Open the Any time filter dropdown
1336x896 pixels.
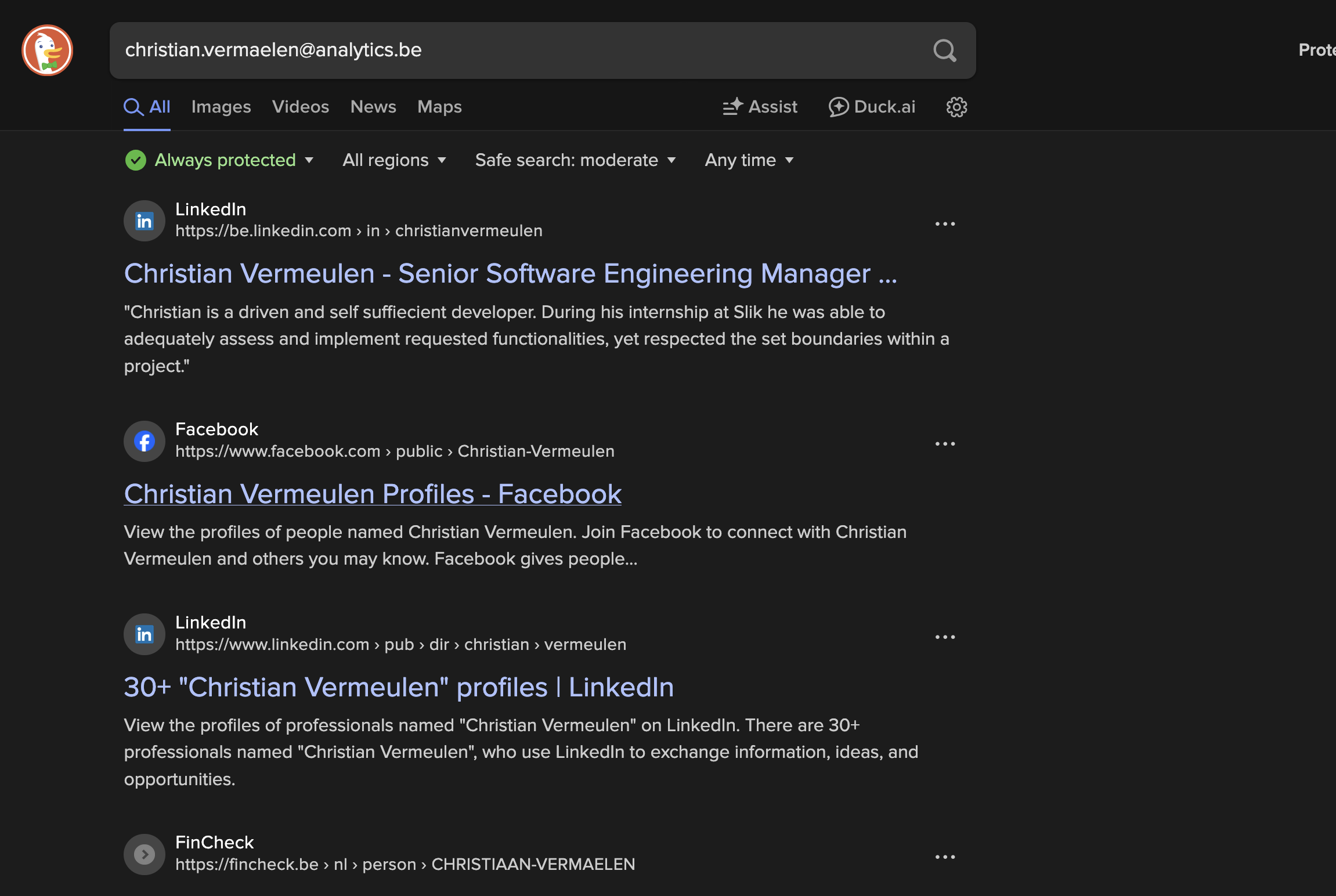(x=749, y=160)
